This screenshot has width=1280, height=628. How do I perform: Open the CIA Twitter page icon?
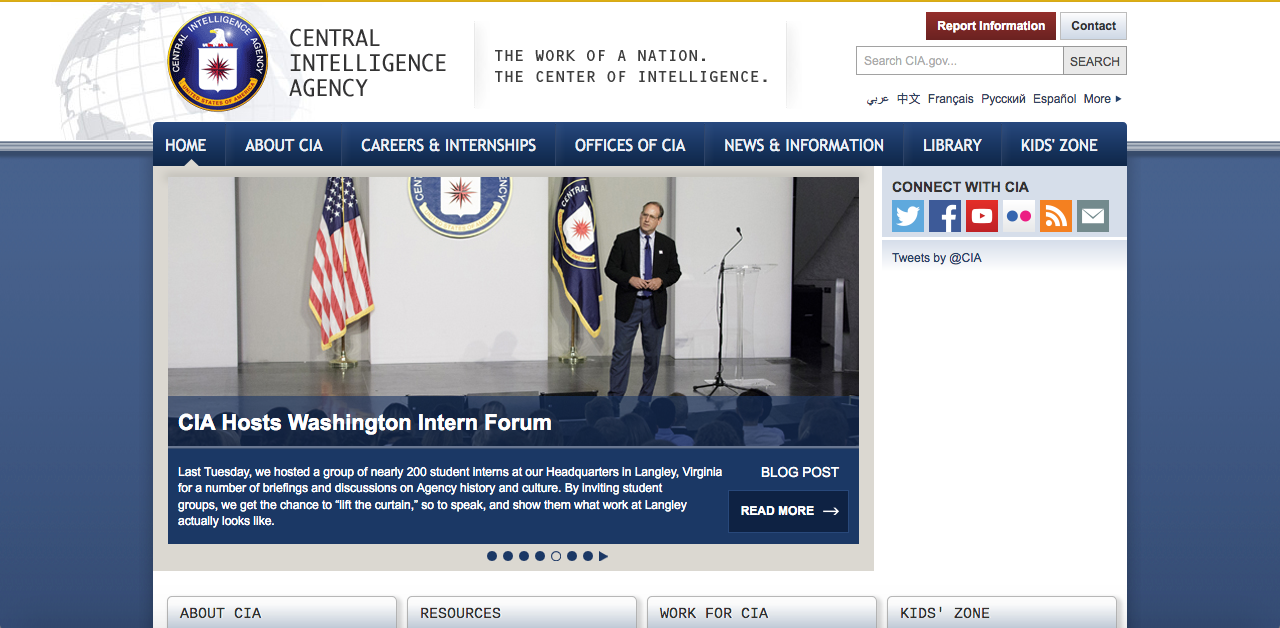(x=908, y=216)
